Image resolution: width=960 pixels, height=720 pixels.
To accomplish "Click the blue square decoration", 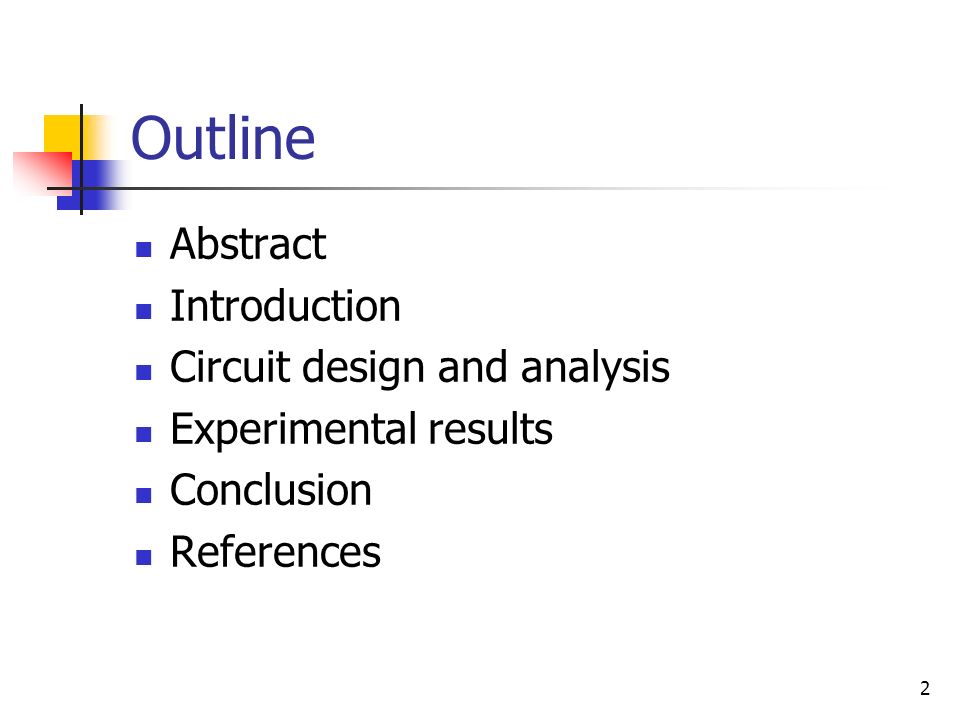I will tap(92, 185).
